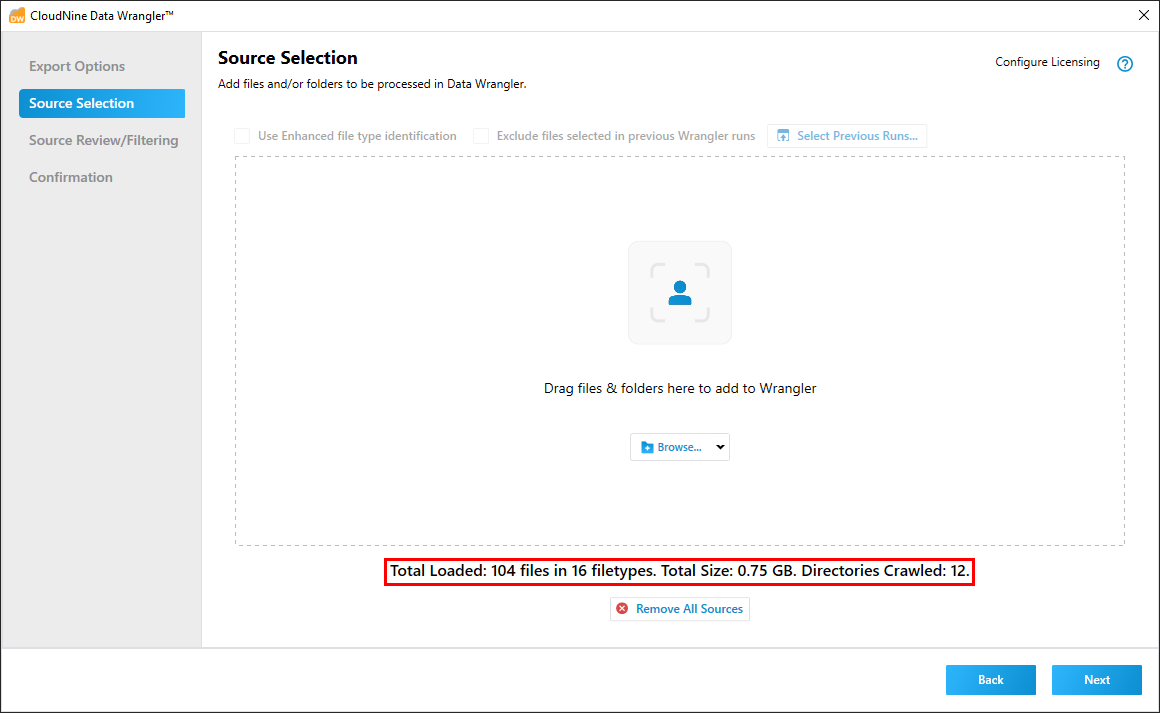Enable Use Enhanced file type identification checkbox

pos(242,136)
